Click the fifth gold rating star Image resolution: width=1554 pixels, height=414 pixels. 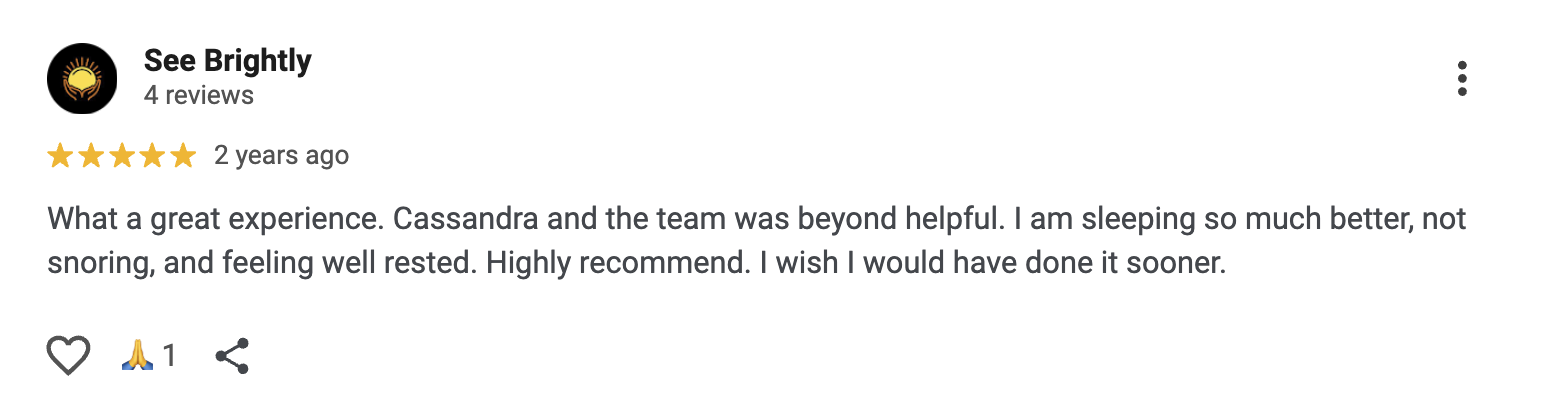coord(182,156)
